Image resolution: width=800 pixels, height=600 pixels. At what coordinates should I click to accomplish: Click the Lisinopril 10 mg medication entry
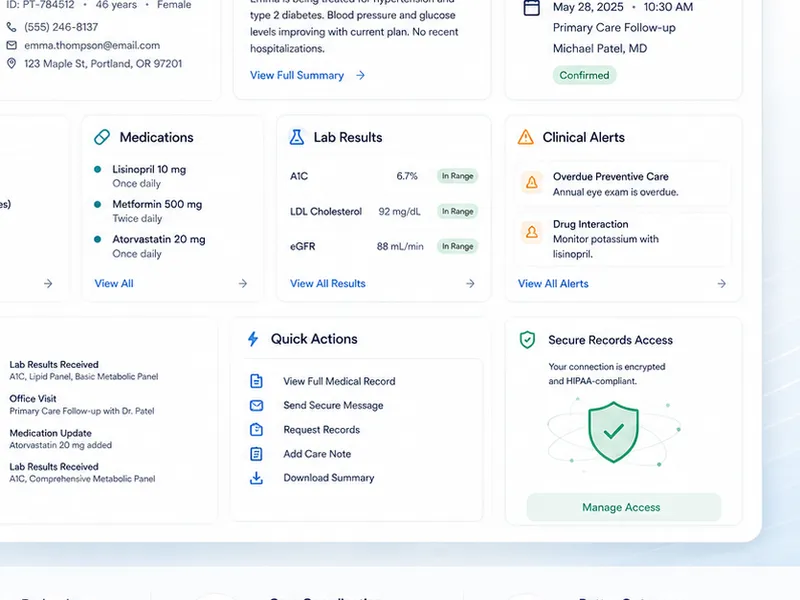pos(149,176)
